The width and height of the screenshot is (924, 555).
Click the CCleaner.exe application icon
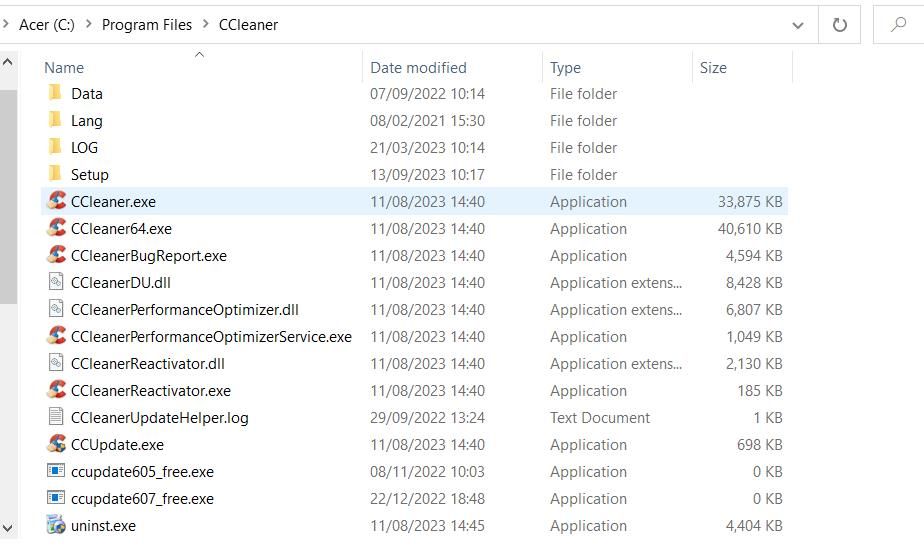[x=56, y=201]
